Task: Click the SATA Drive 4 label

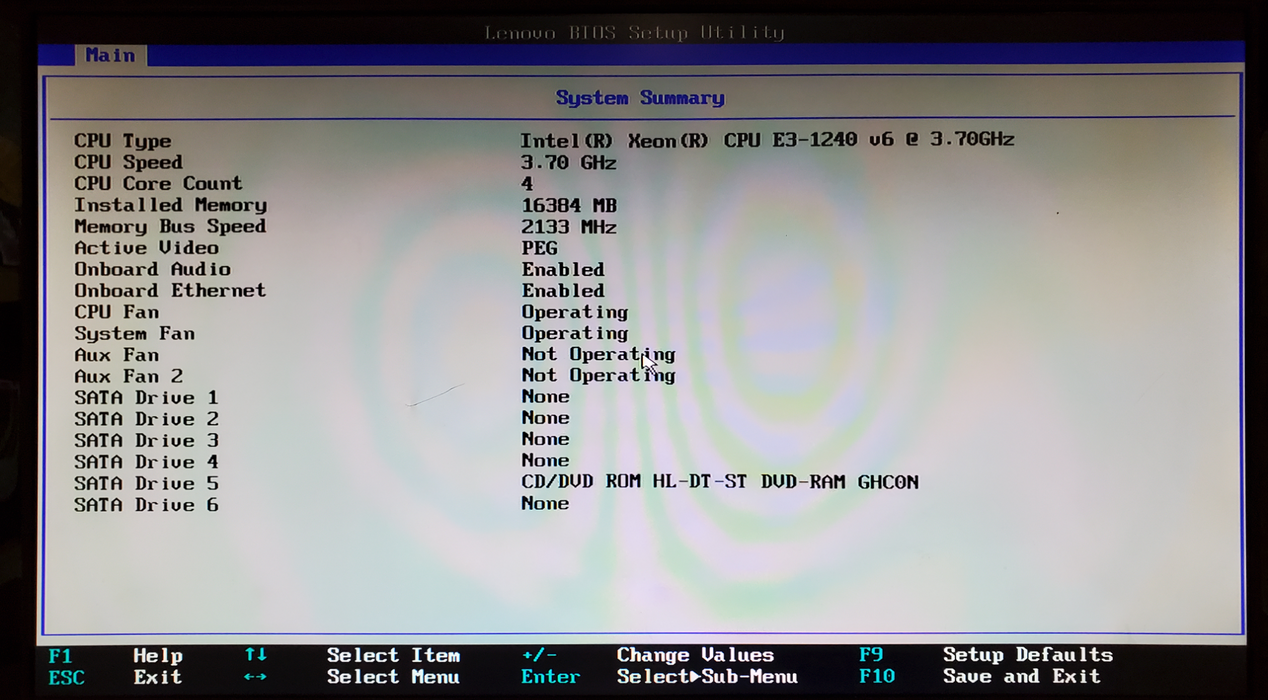Action: (146, 462)
